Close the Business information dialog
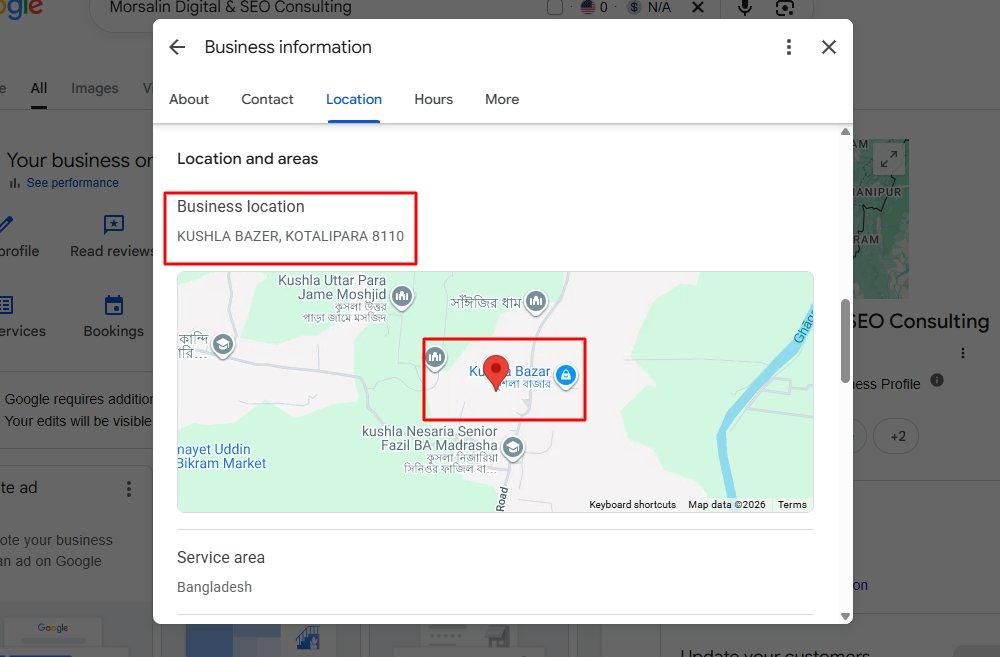Viewport: 1000px width, 657px height. (828, 47)
